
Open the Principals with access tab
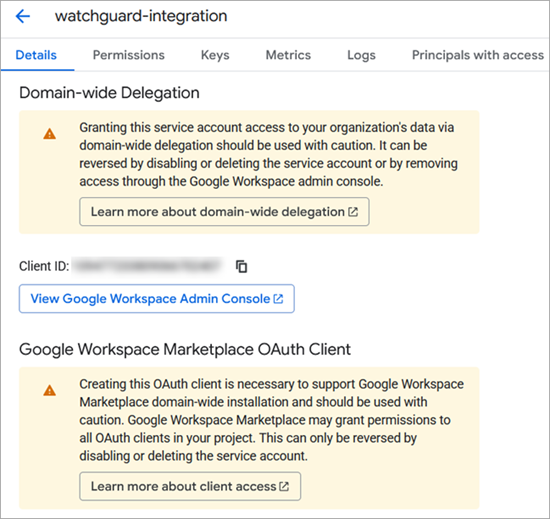pos(478,55)
